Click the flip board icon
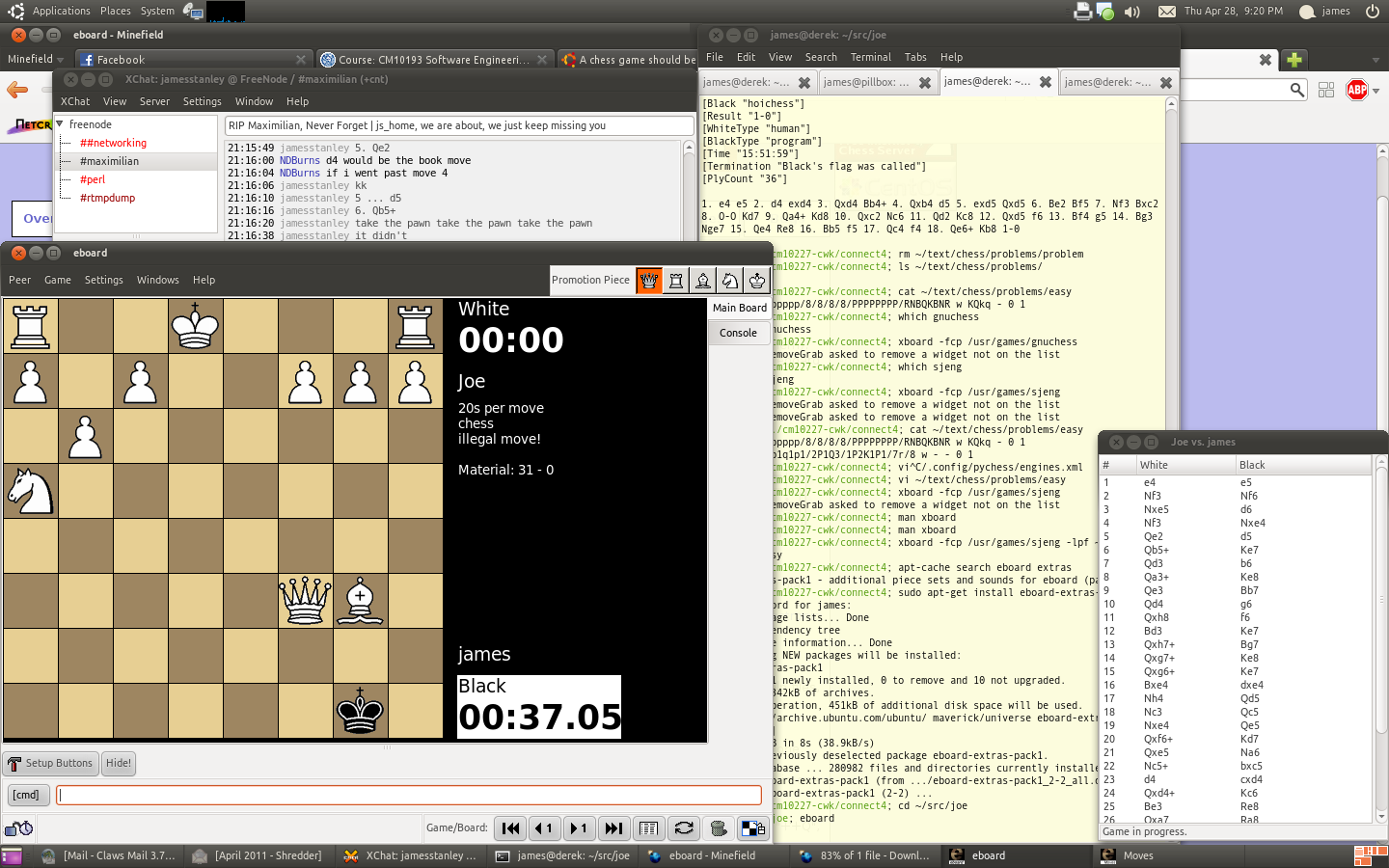Viewport: 1389px width, 868px height. point(684,828)
